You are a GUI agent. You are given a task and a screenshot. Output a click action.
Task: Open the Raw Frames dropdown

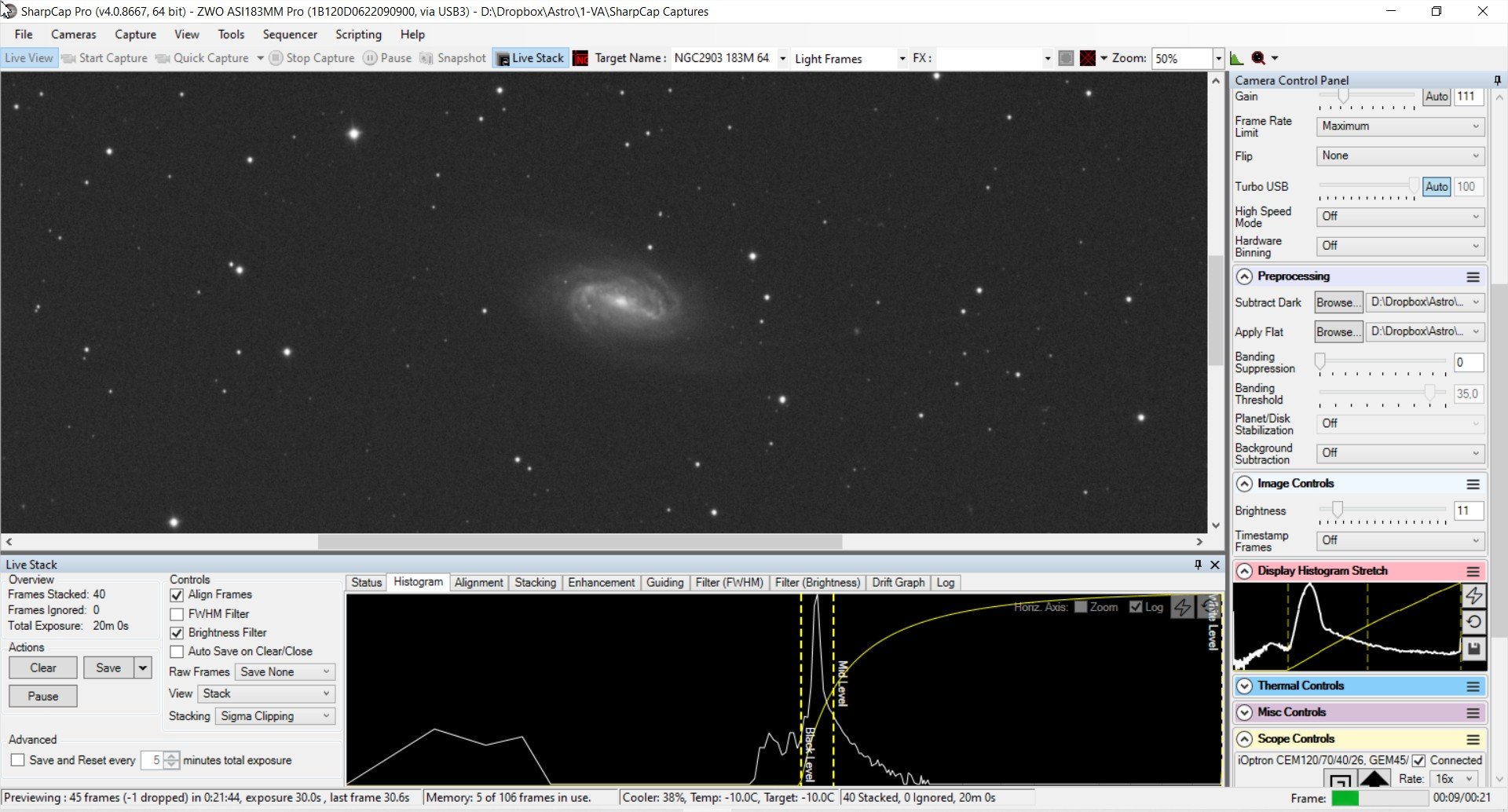(x=285, y=672)
